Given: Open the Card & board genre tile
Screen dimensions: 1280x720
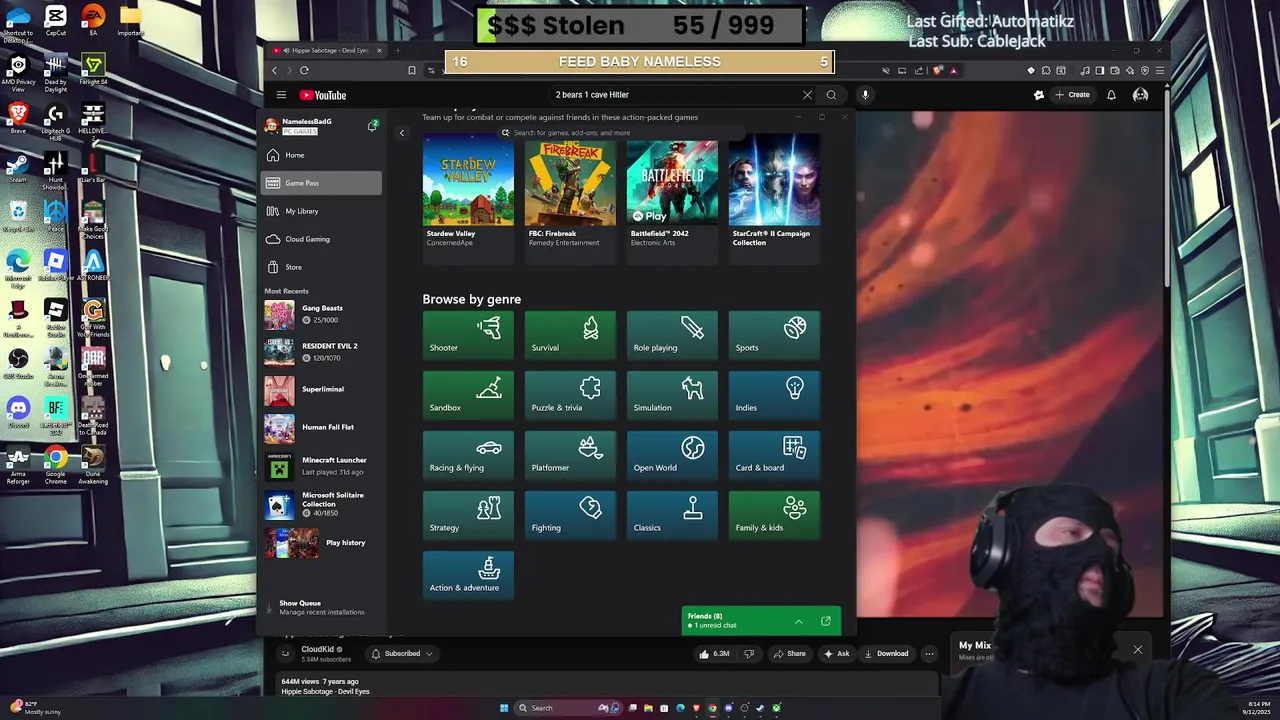Looking at the screenshot, I should click(x=774, y=455).
